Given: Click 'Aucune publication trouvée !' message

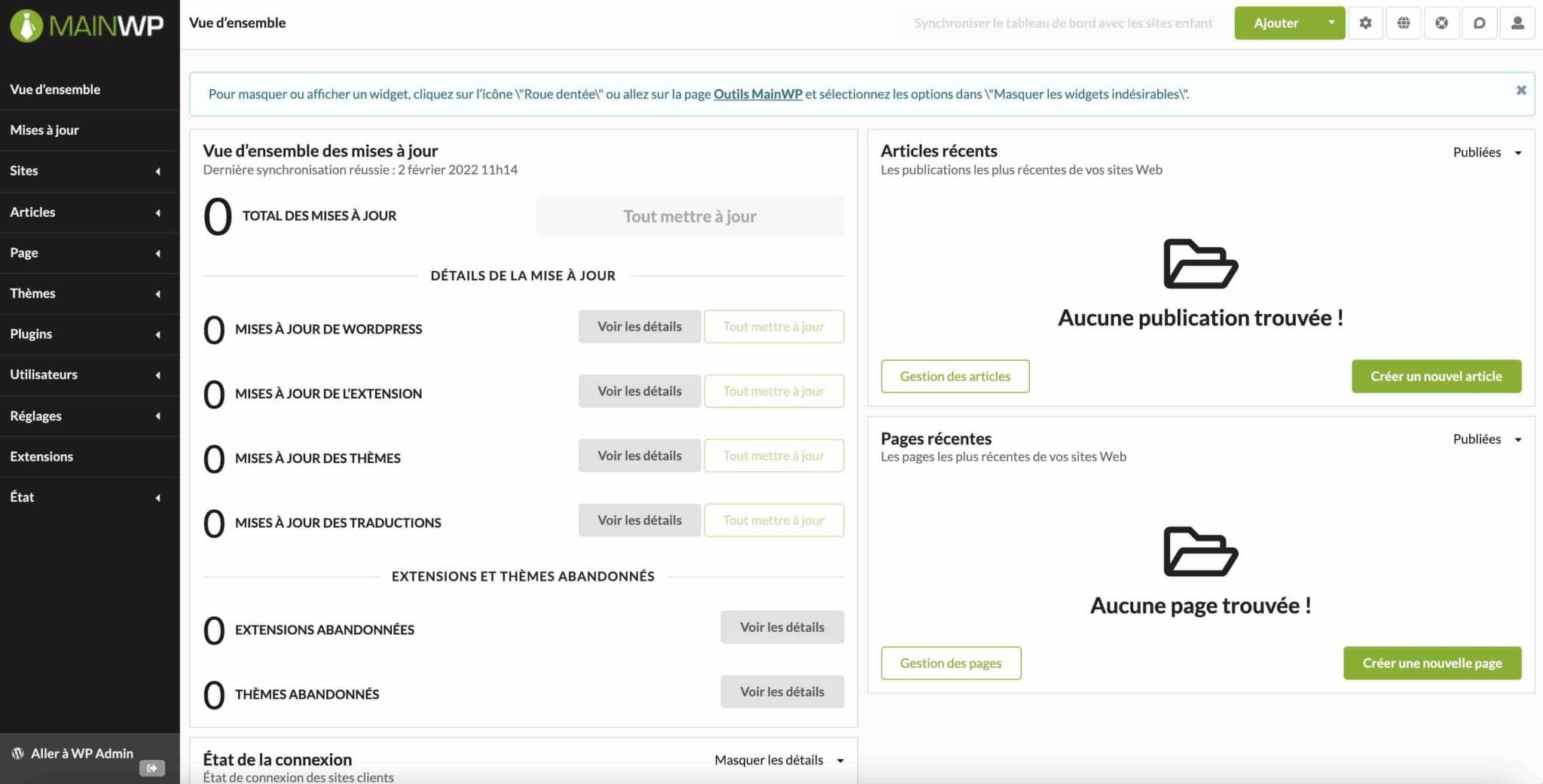Looking at the screenshot, I should [x=1200, y=318].
